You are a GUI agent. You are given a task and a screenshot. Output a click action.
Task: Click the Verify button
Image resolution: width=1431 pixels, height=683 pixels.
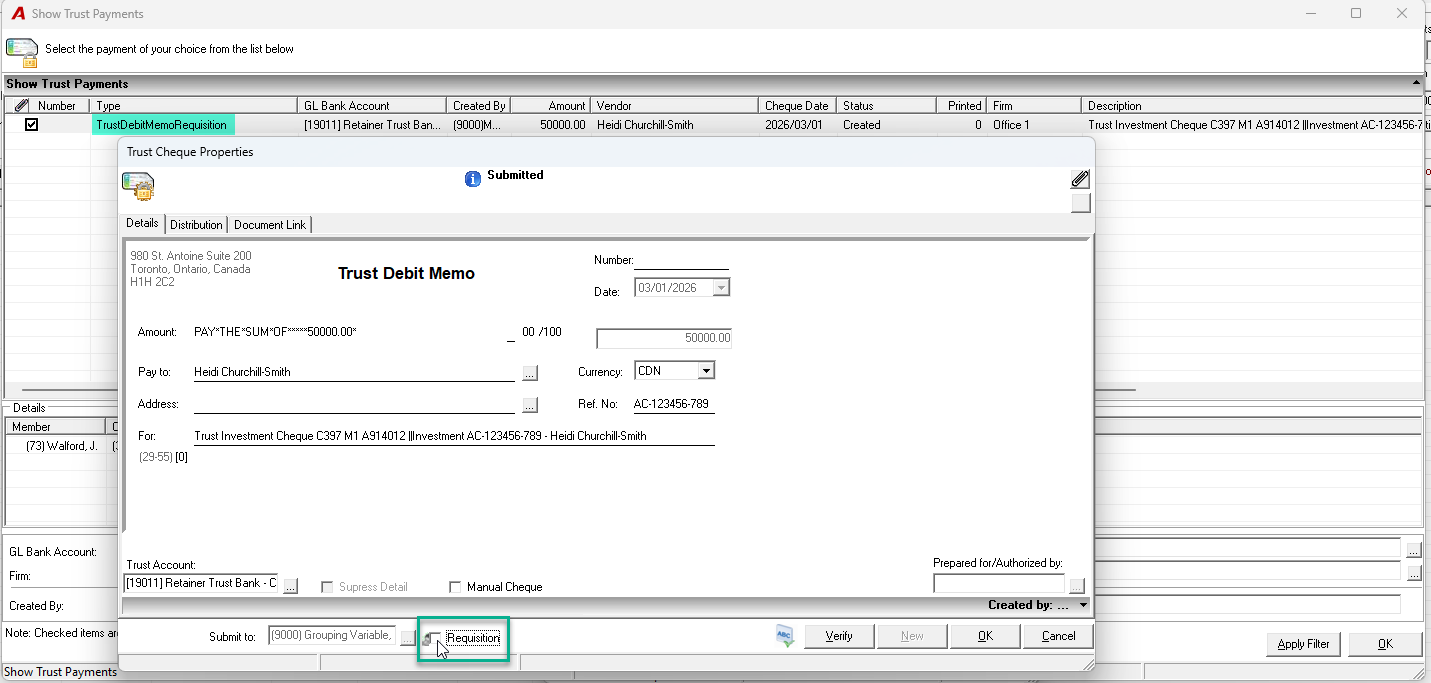coord(839,636)
